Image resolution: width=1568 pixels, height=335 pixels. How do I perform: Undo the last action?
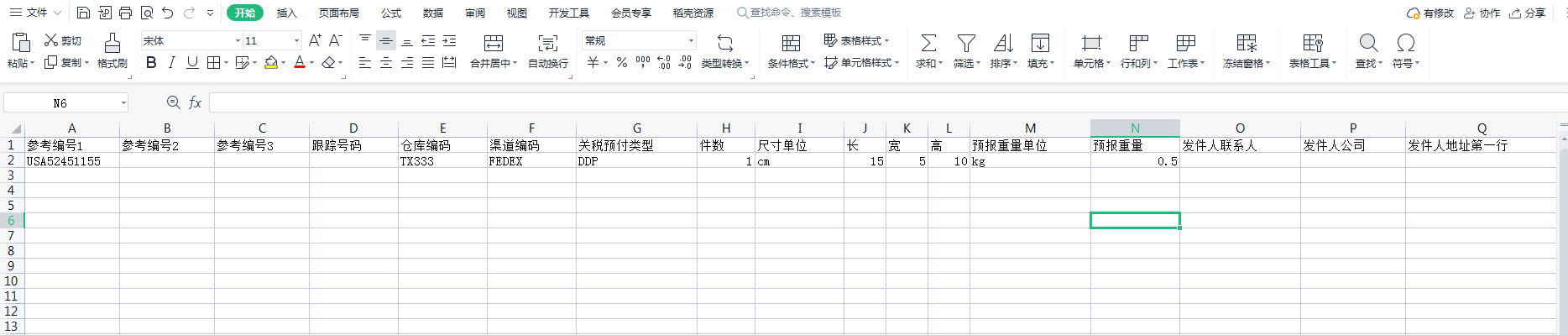click(168, 13)
